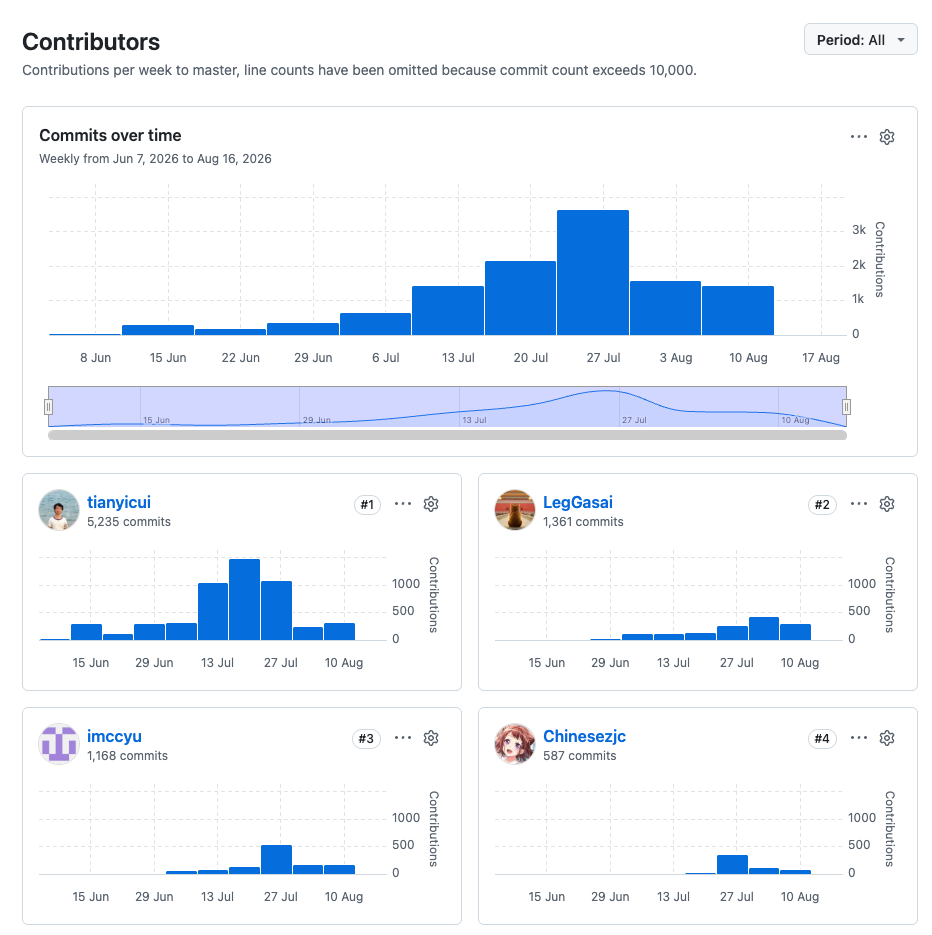Screen dimensions: 932x935
Task: Visit imccyu contributor profile
Action: 114,736
